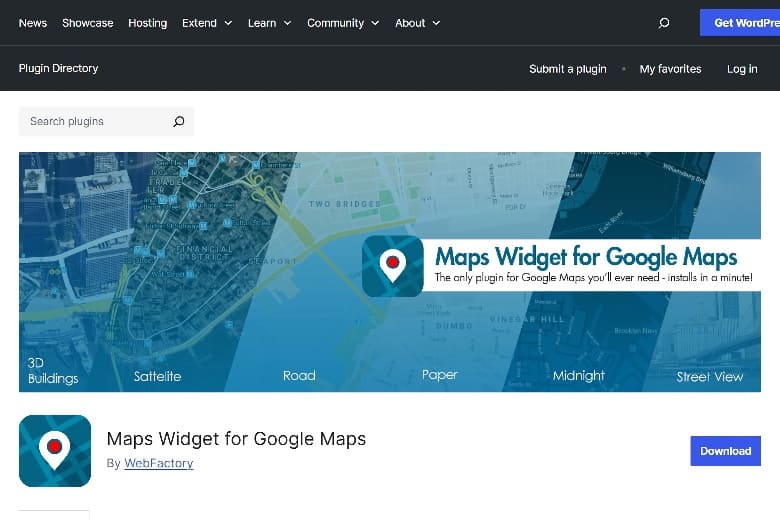Click the Maps Widget plugin pin icon

(x=55, y=451)
